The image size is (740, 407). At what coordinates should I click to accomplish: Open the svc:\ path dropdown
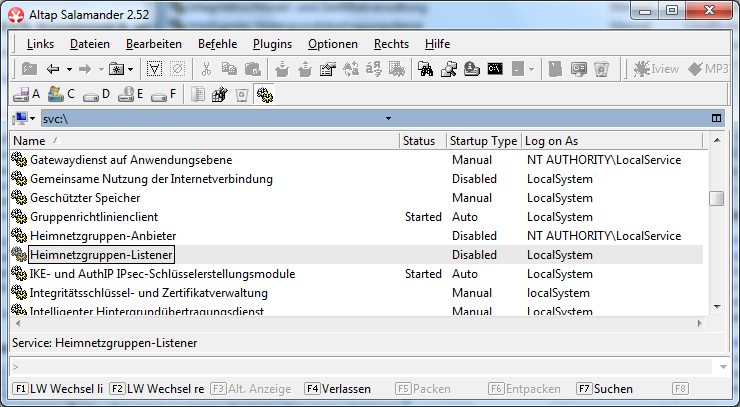[388, 118]
